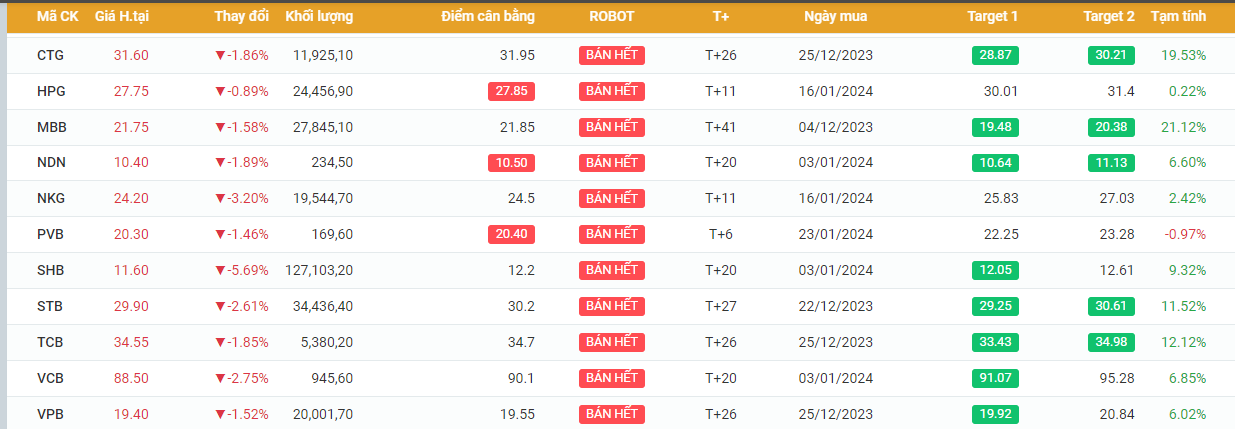Click the red down arrow for CTG
This screenshot has width=1235, height=429.
tap(220, 56)
